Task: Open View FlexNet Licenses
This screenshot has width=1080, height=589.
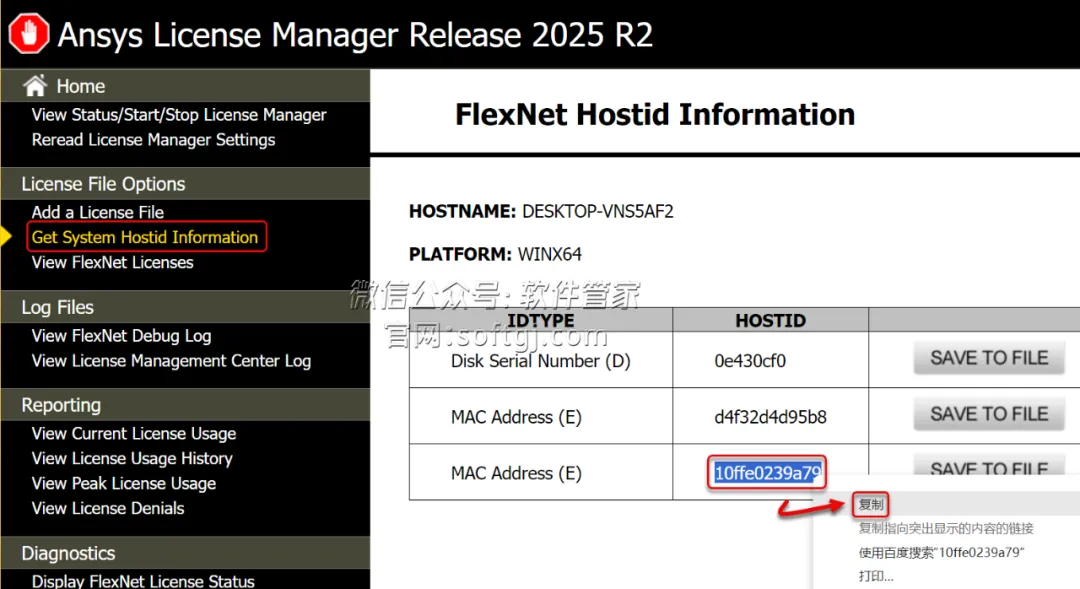Action: point(112,262)
